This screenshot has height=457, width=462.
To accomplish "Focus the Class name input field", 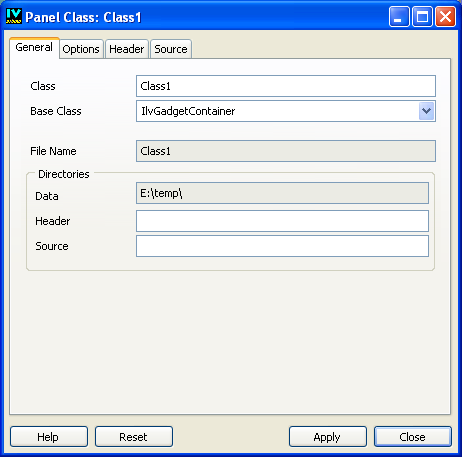I will [x=286, y=86].
